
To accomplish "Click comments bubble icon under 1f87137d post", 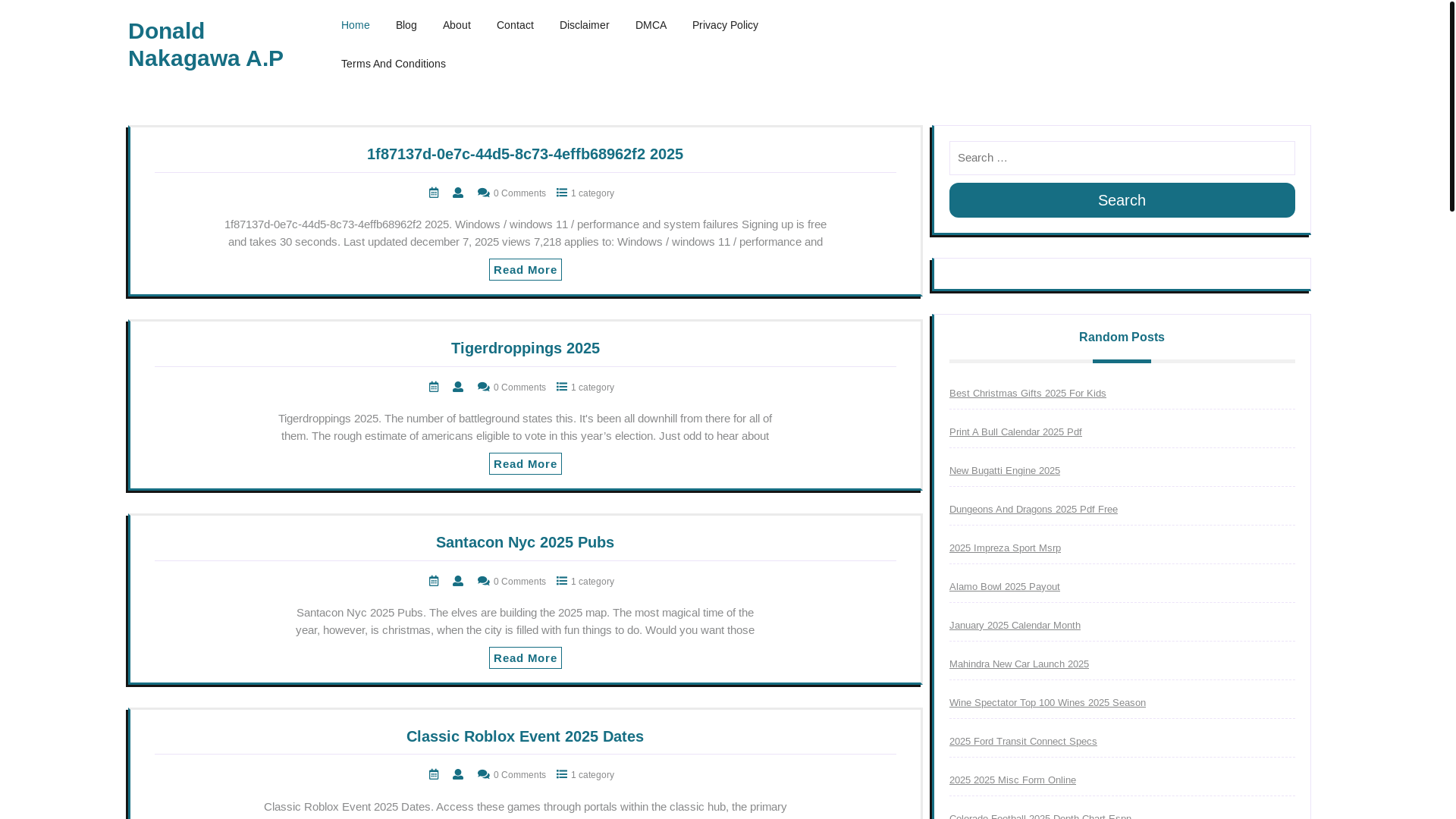I will 484,193.
